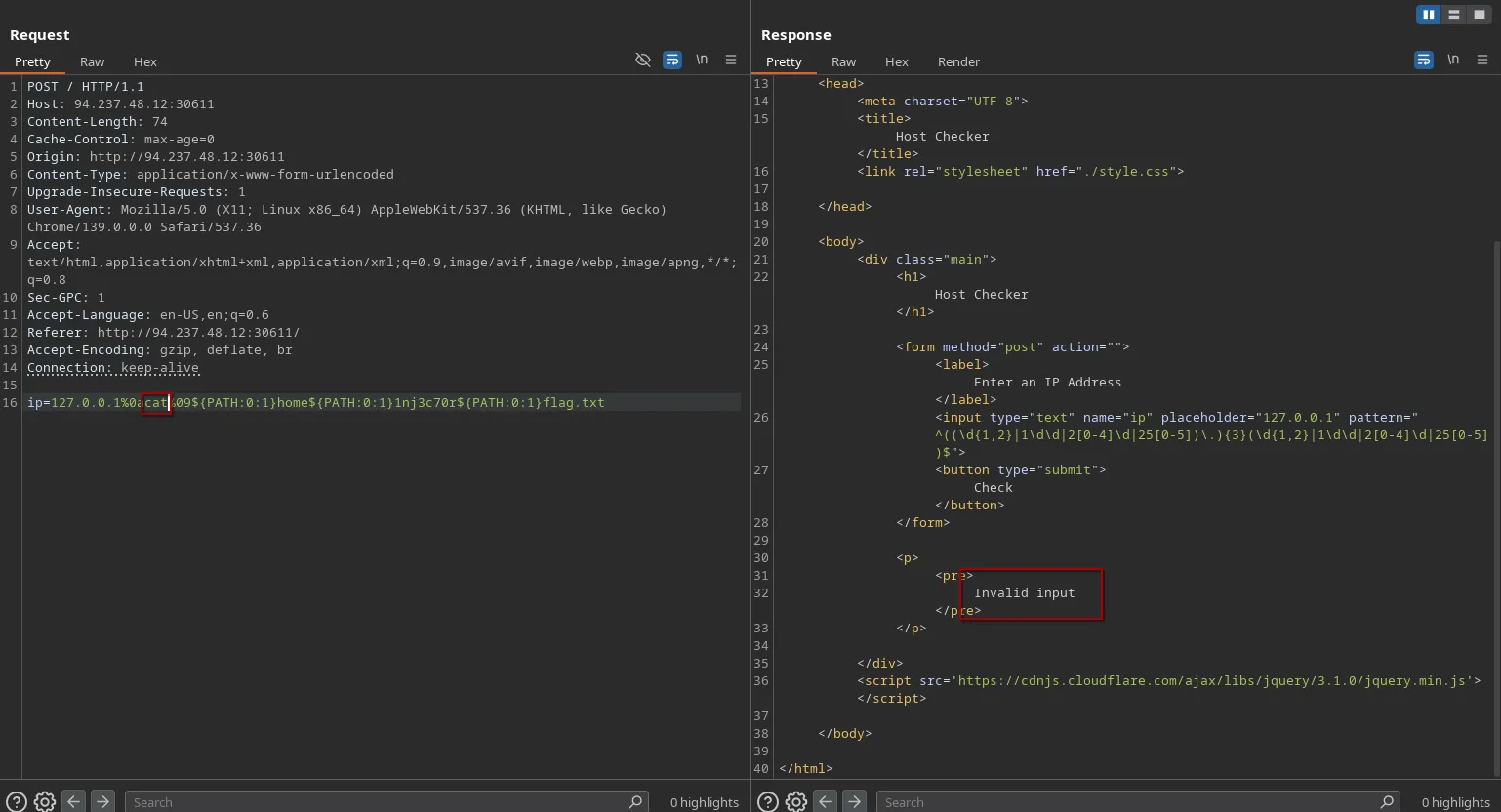The width and height of the screenshot is (1501, 812).
Task: Click the 'Invalid input' response text
Action: coord(1025,592)
